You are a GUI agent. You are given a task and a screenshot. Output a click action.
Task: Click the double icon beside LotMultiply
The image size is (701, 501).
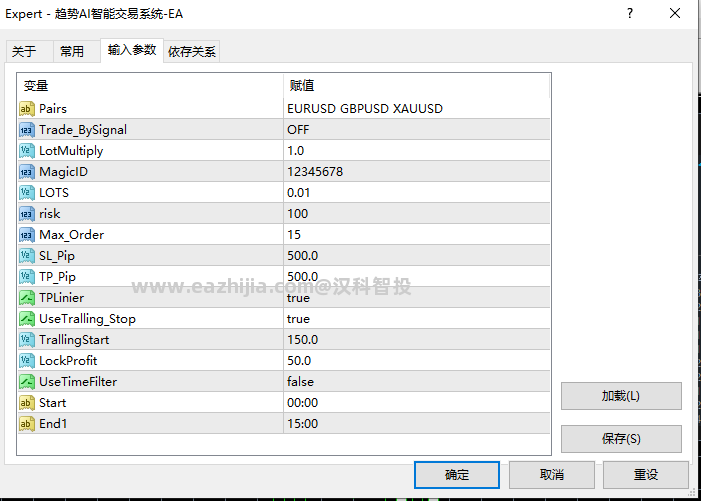[x=27, y=151]
